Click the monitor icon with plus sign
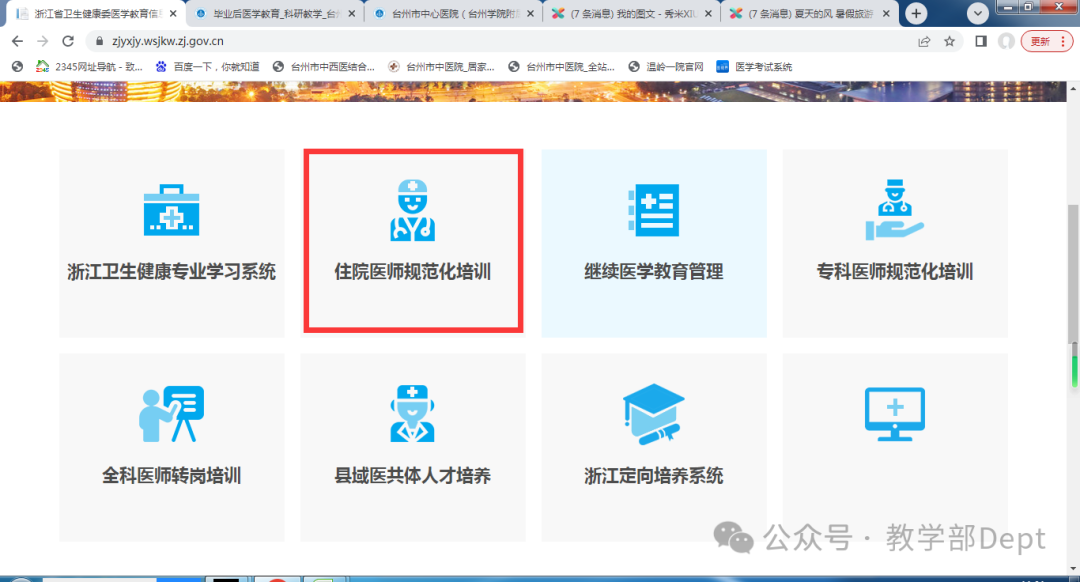The height and width of the screenshot is (582, 1080). pyautogui.click(x=894, y=414)
